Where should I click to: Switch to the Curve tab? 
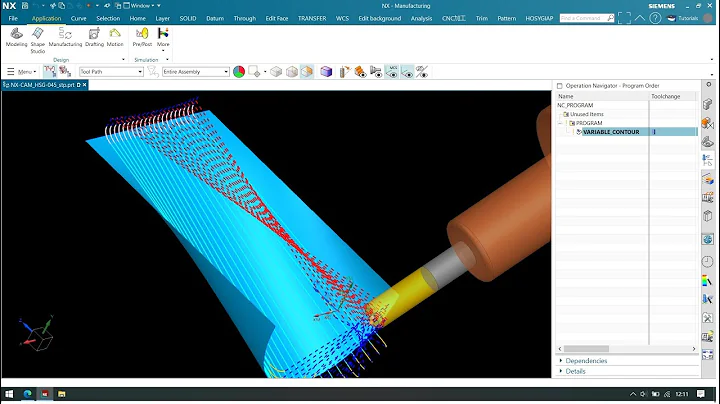79,18
